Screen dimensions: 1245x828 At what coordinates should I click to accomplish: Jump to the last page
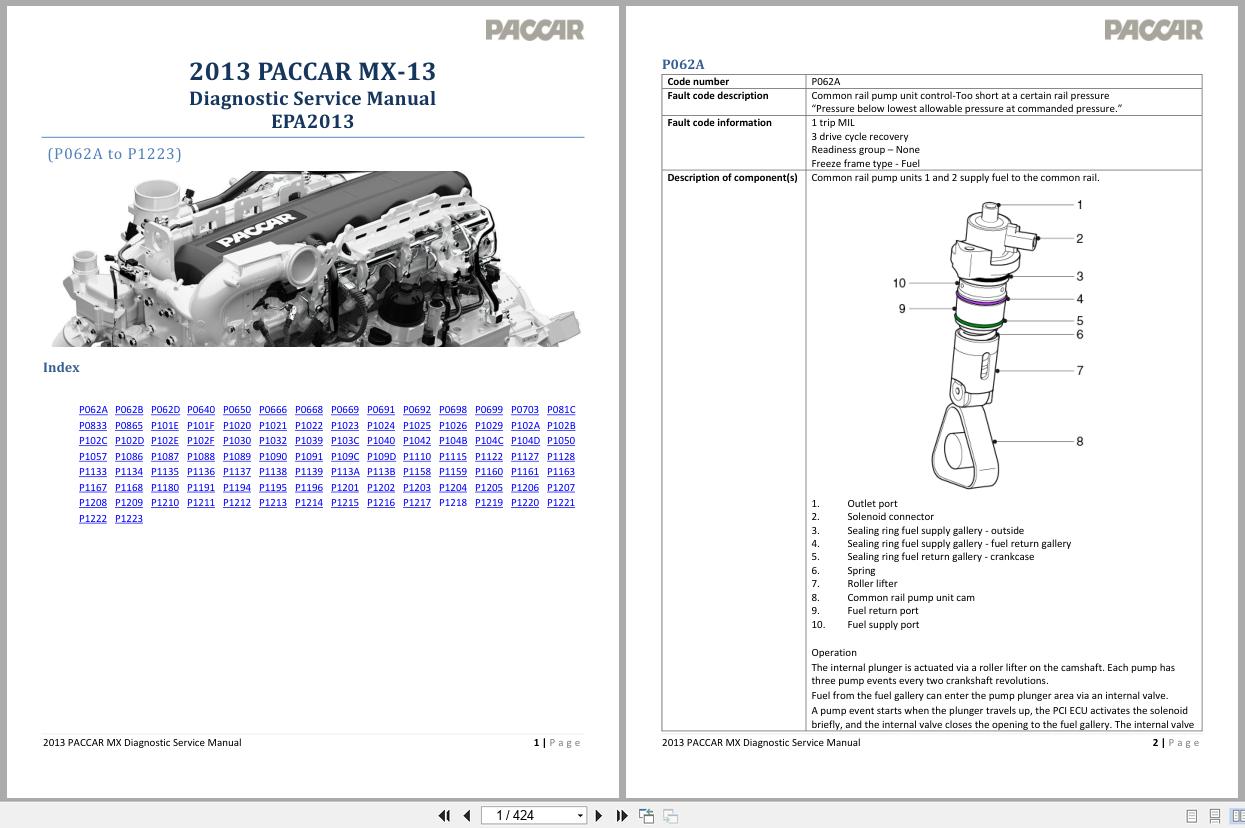tap(622, 815)
